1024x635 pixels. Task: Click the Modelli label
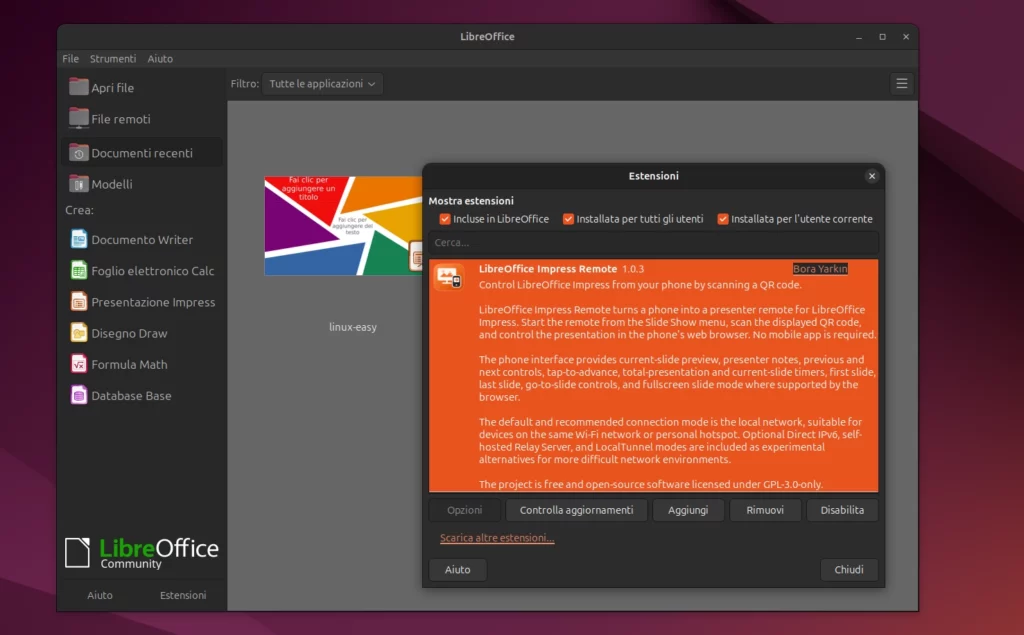112,184
